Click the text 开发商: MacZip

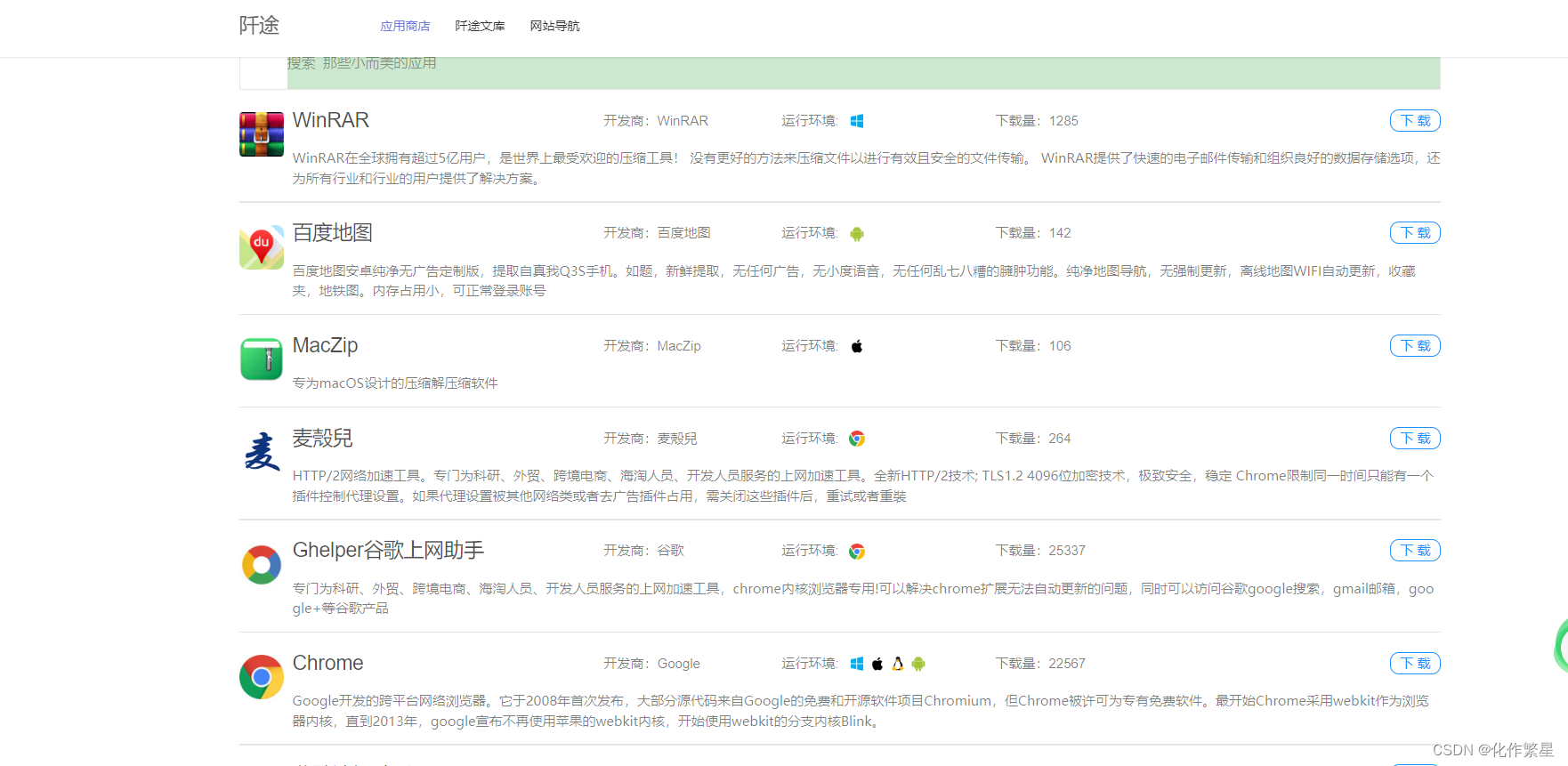pos(652,346)
